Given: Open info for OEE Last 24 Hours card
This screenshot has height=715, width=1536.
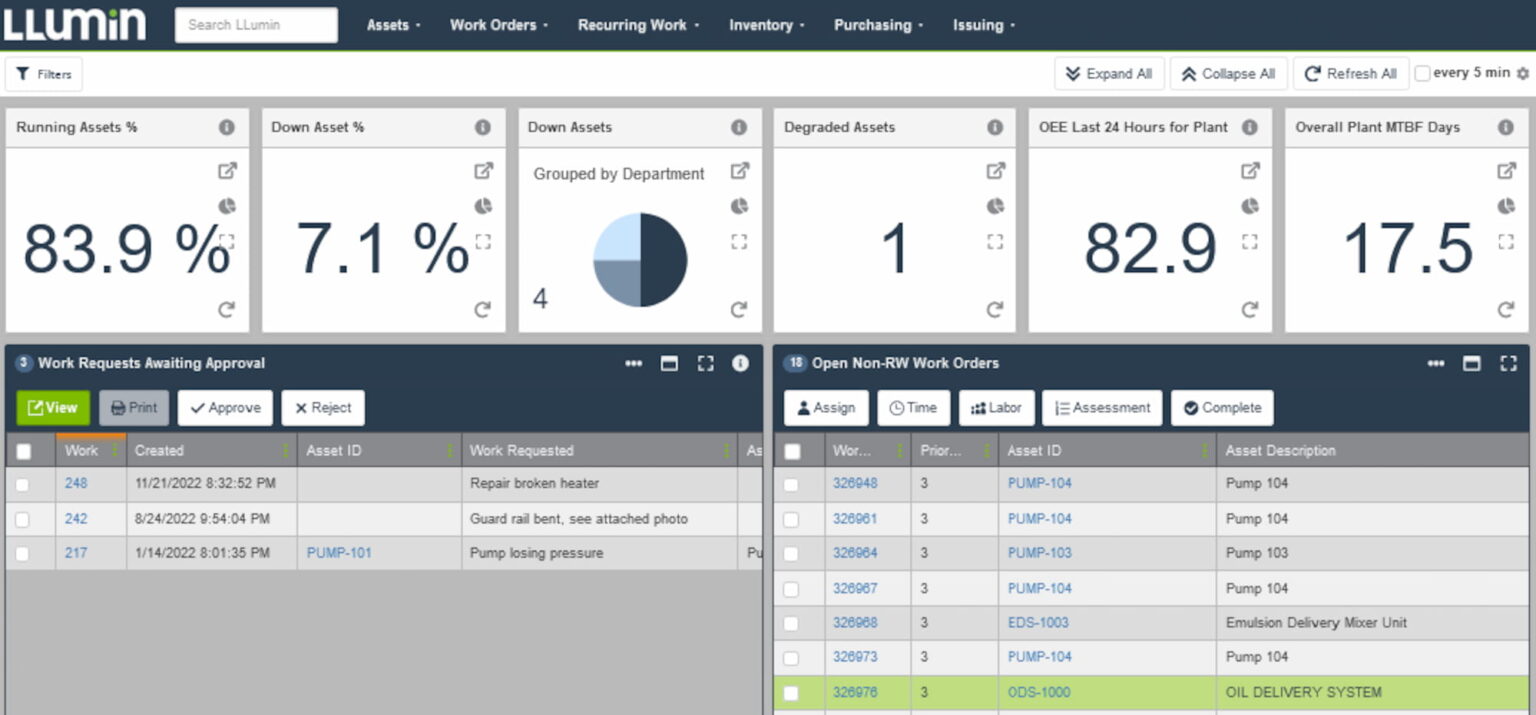Looking at the screenshot, I should coord(1250,127).
